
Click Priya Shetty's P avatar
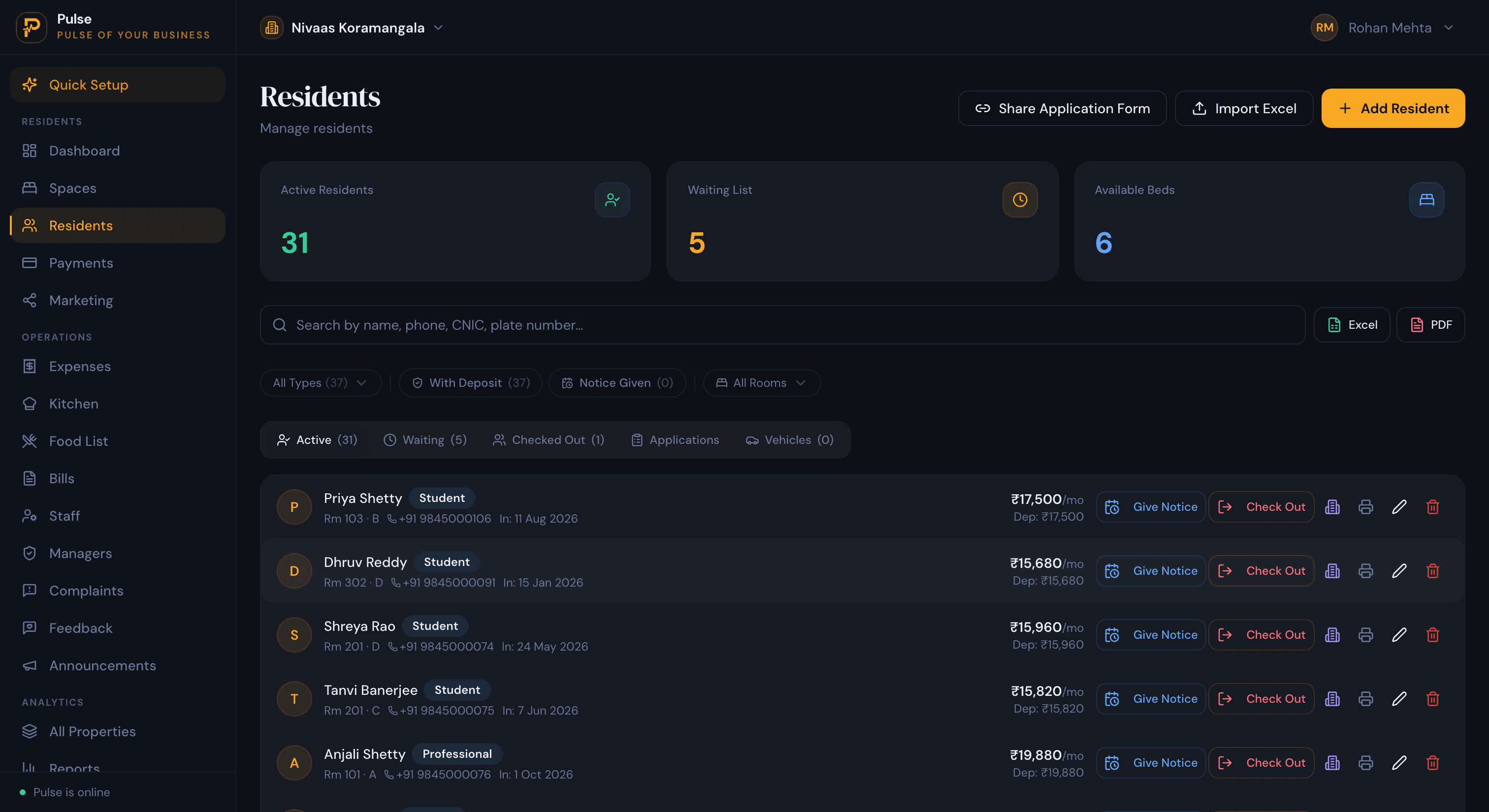(294, 507)
